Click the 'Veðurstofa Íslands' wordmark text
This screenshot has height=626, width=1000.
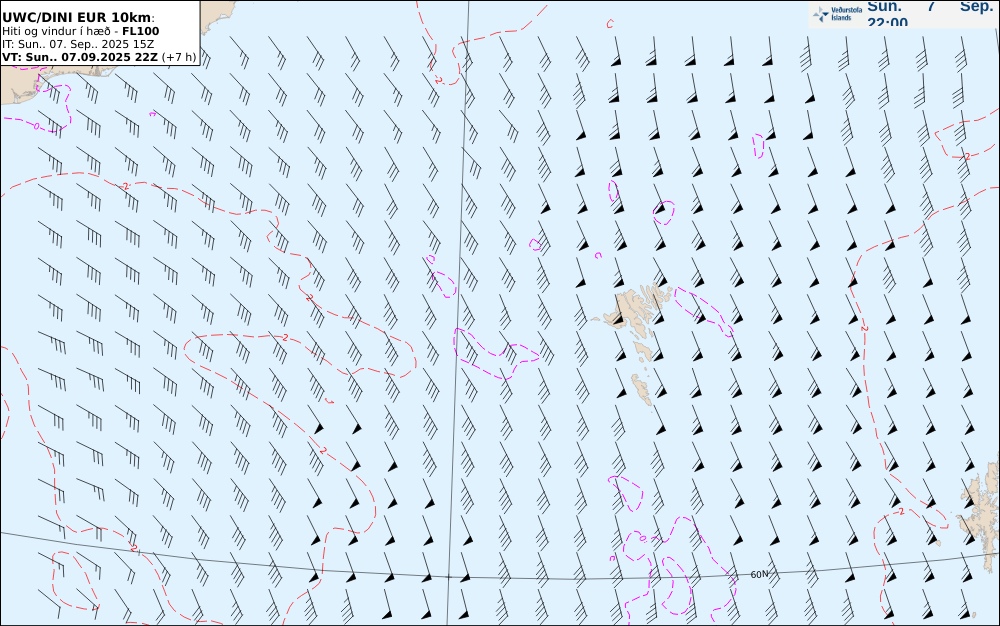pos(847,14)
